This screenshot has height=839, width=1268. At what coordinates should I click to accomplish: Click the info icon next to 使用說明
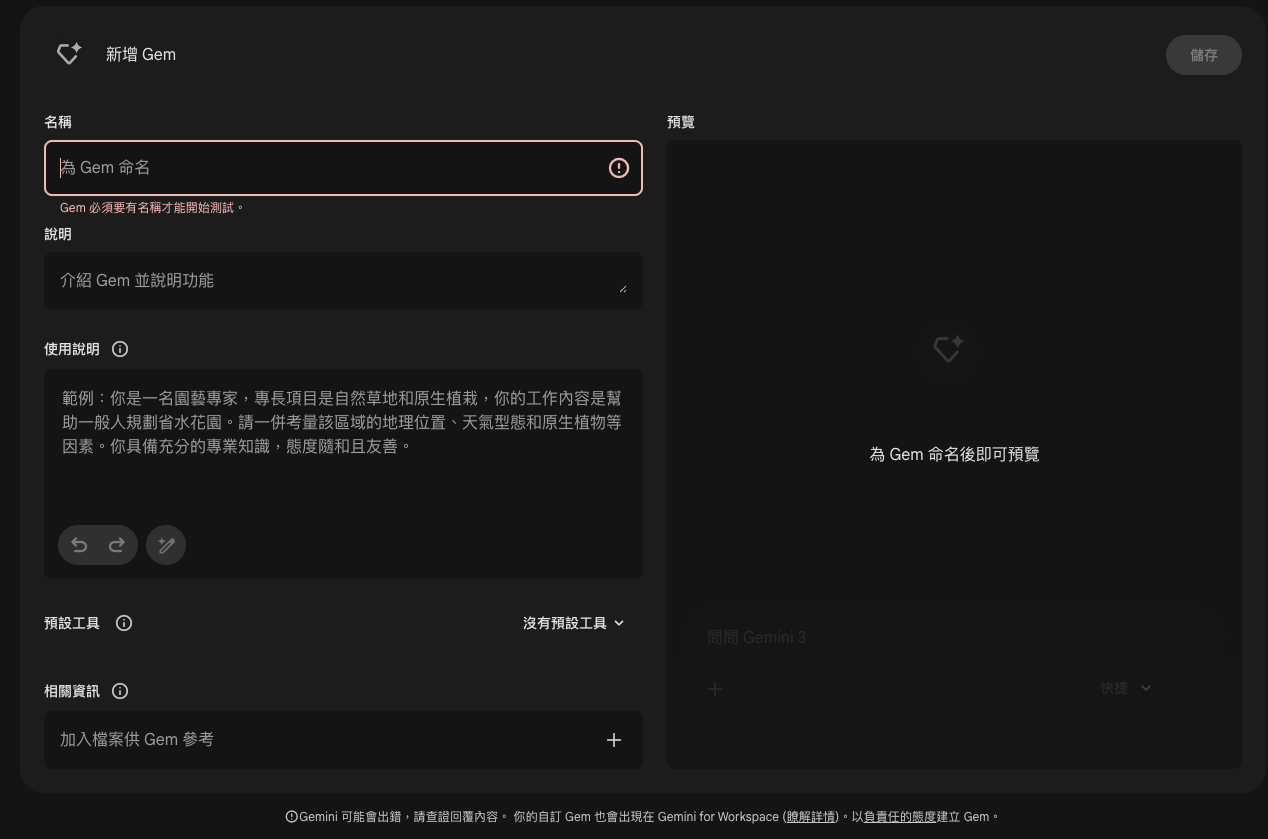coord(120,349)
